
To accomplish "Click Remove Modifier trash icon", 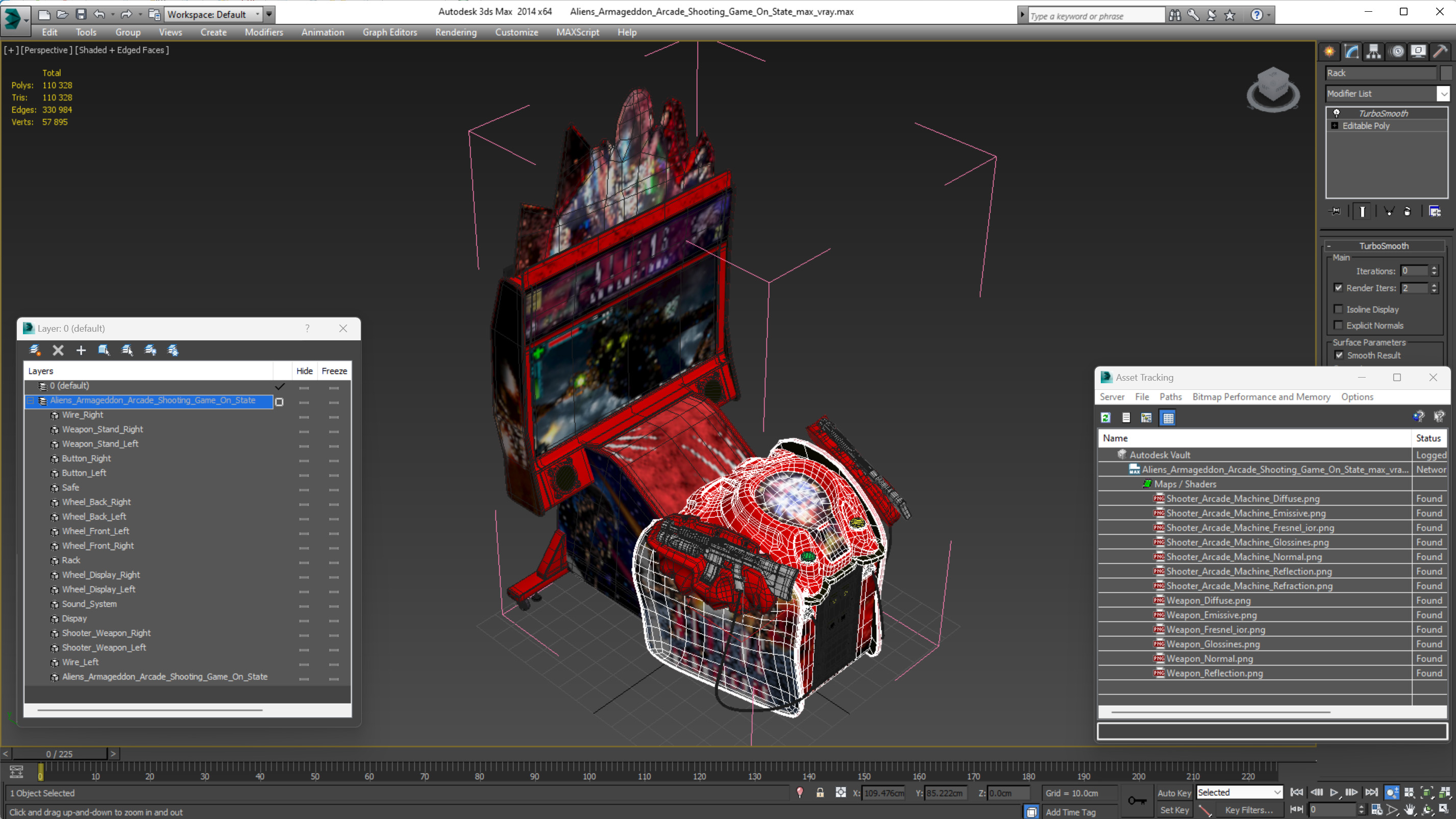I will click(1408, 211).
